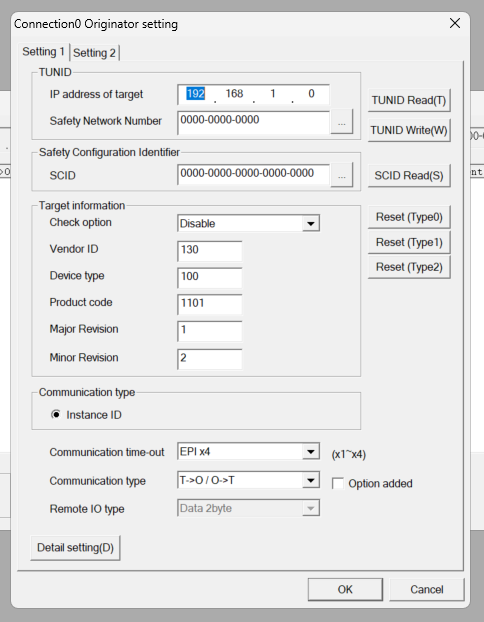Enable the Option added checkbox
The image size is (484, 622).
[x=338, y=484]
